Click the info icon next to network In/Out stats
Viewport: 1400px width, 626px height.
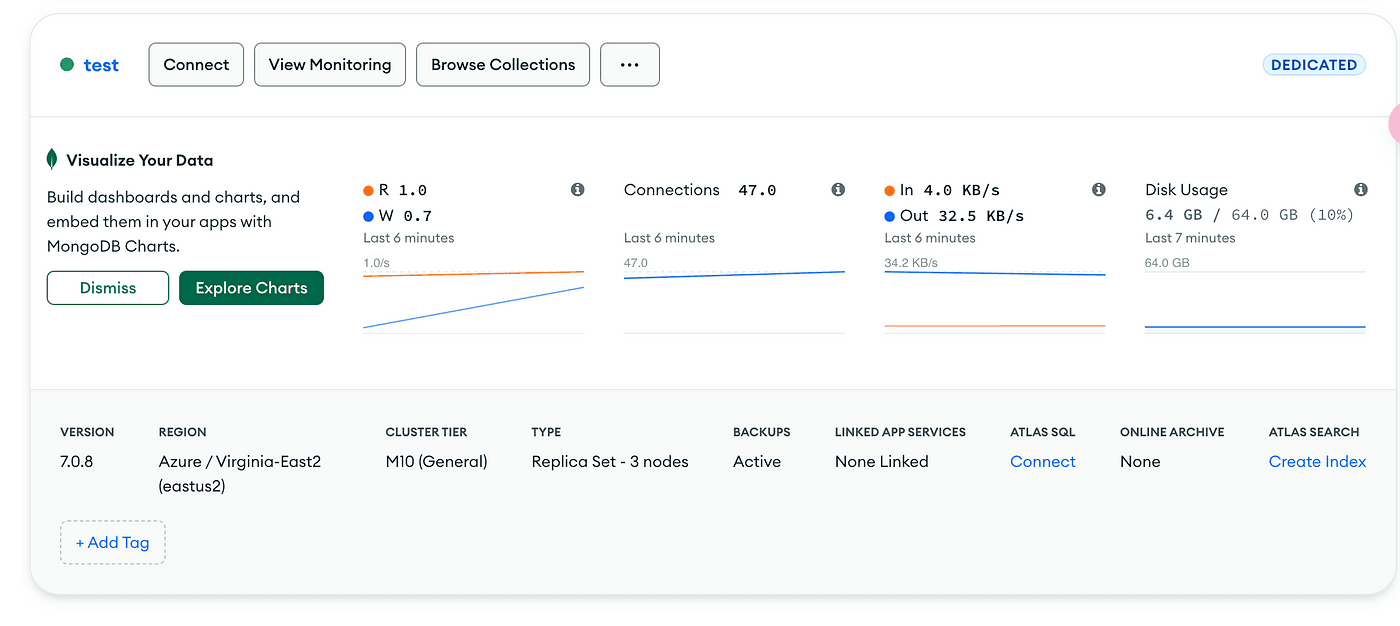[x=1098, y=189]
